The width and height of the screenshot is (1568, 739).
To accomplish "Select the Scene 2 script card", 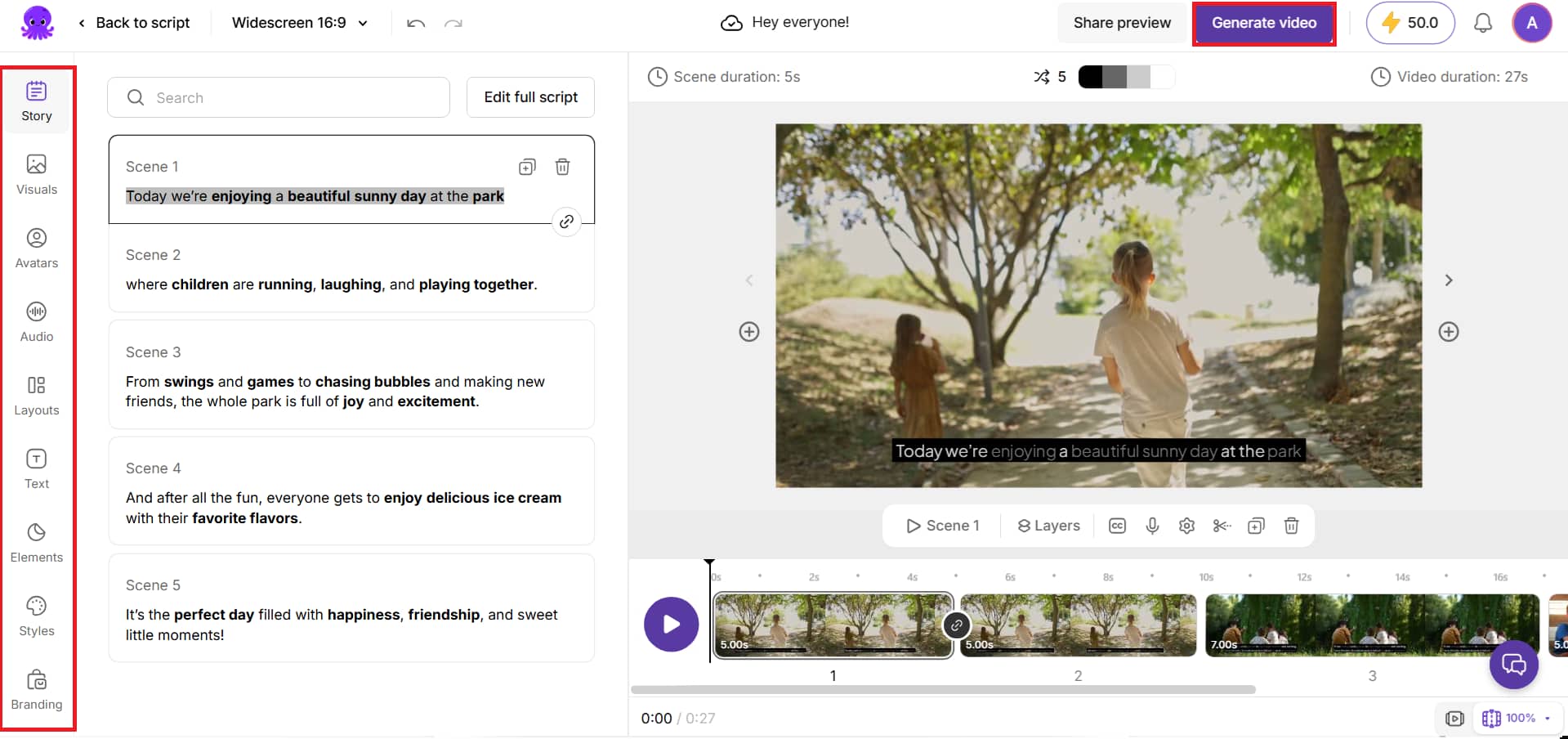I will [351, 270].
